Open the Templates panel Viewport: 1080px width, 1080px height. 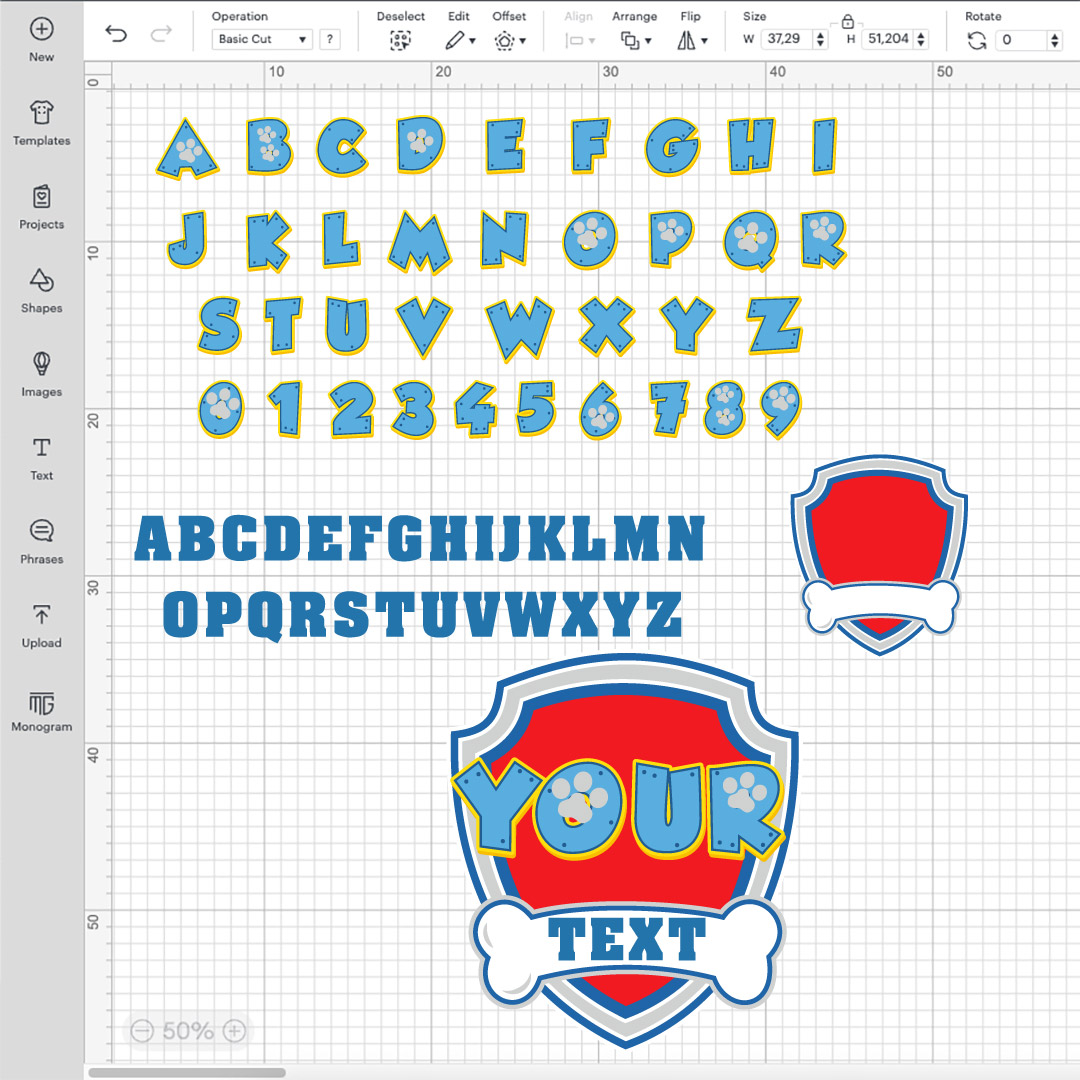(41, 122)
